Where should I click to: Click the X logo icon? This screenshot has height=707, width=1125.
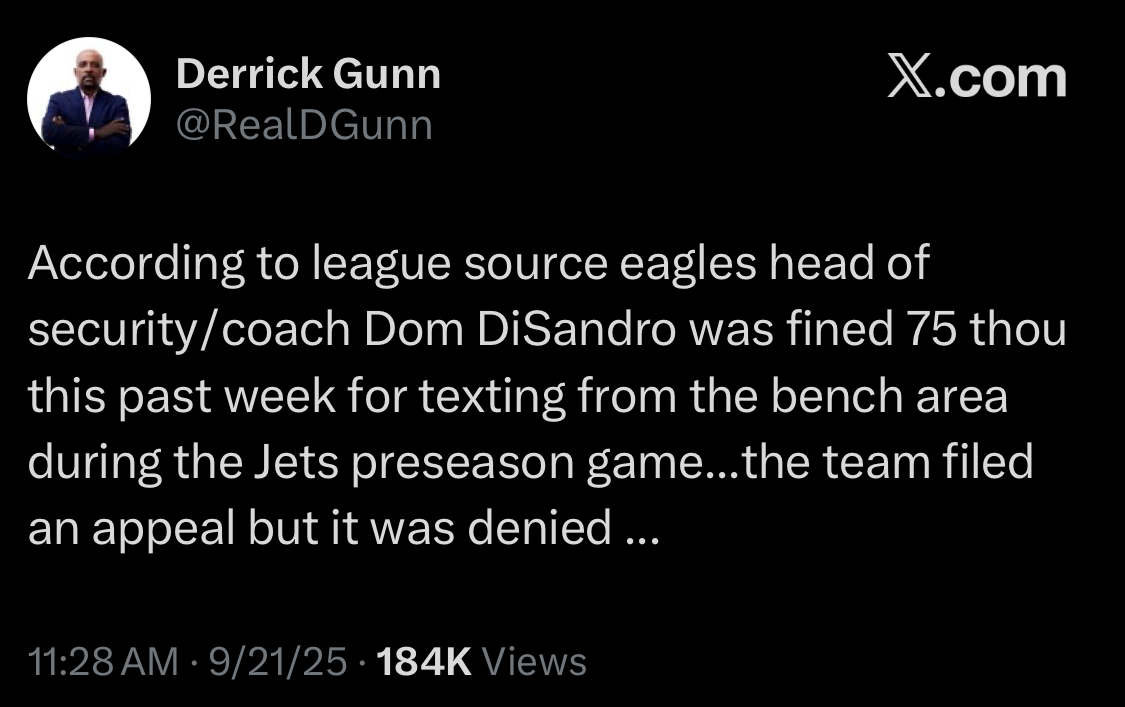pos(910,77)
